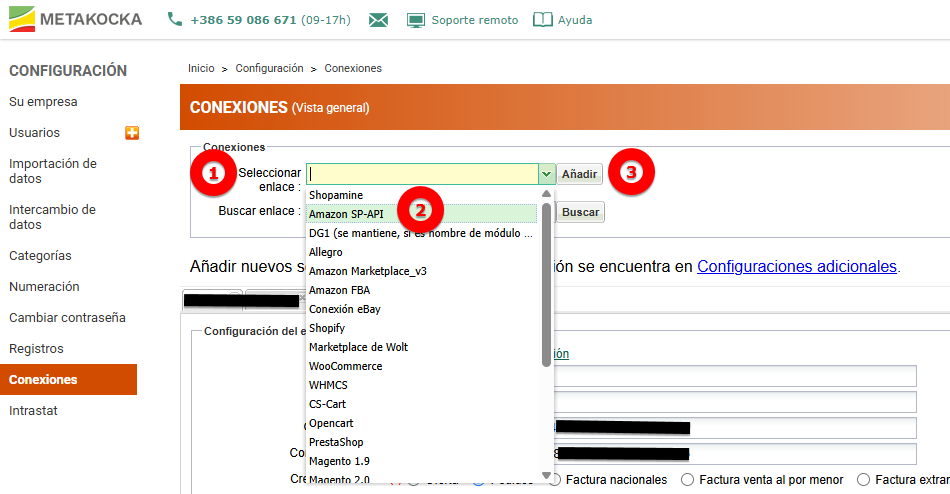Click the first blacked-out connection tab
This screenshot has height=494, width=950.
[213, 300]
